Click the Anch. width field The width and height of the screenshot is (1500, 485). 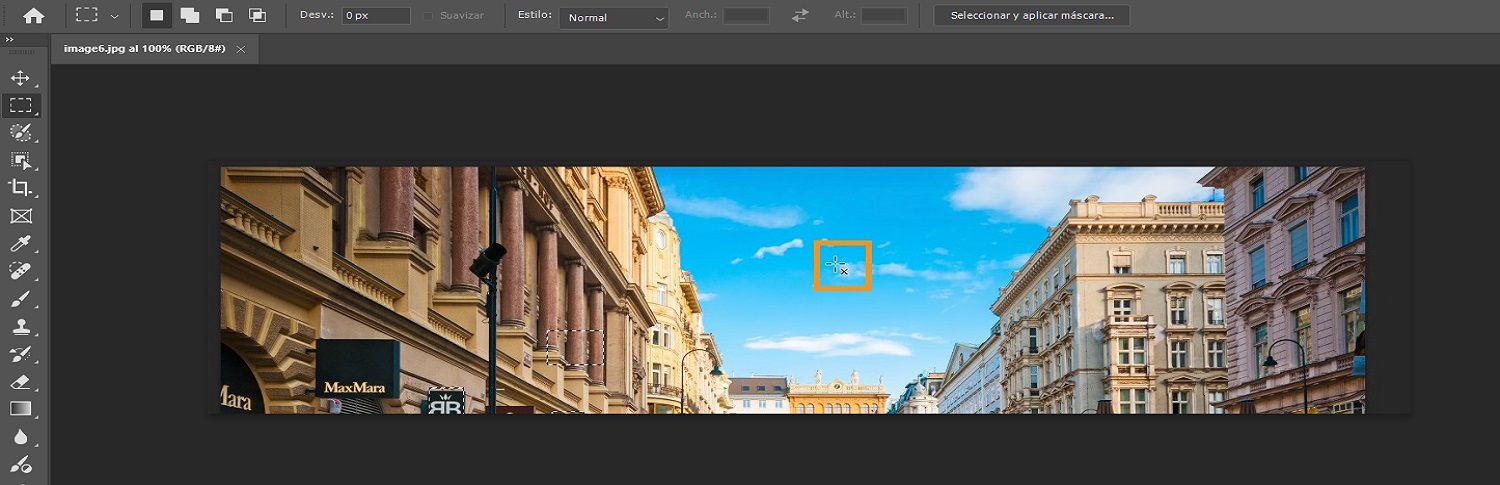point(746,16)
